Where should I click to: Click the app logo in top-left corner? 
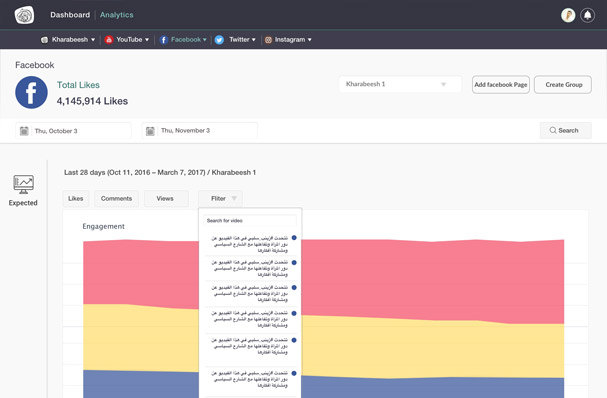click(x=24, y=15)
